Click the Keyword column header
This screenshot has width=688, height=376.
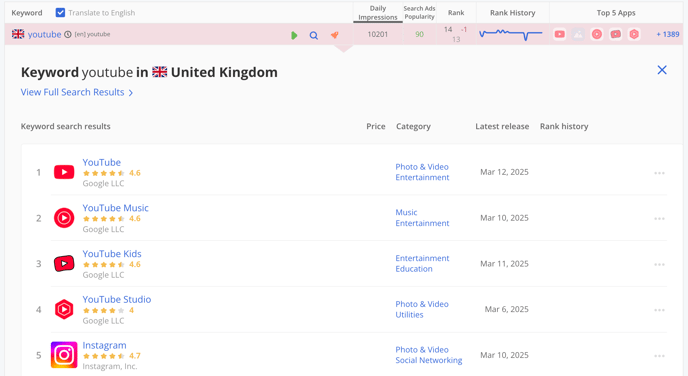(x=27, y=13)
